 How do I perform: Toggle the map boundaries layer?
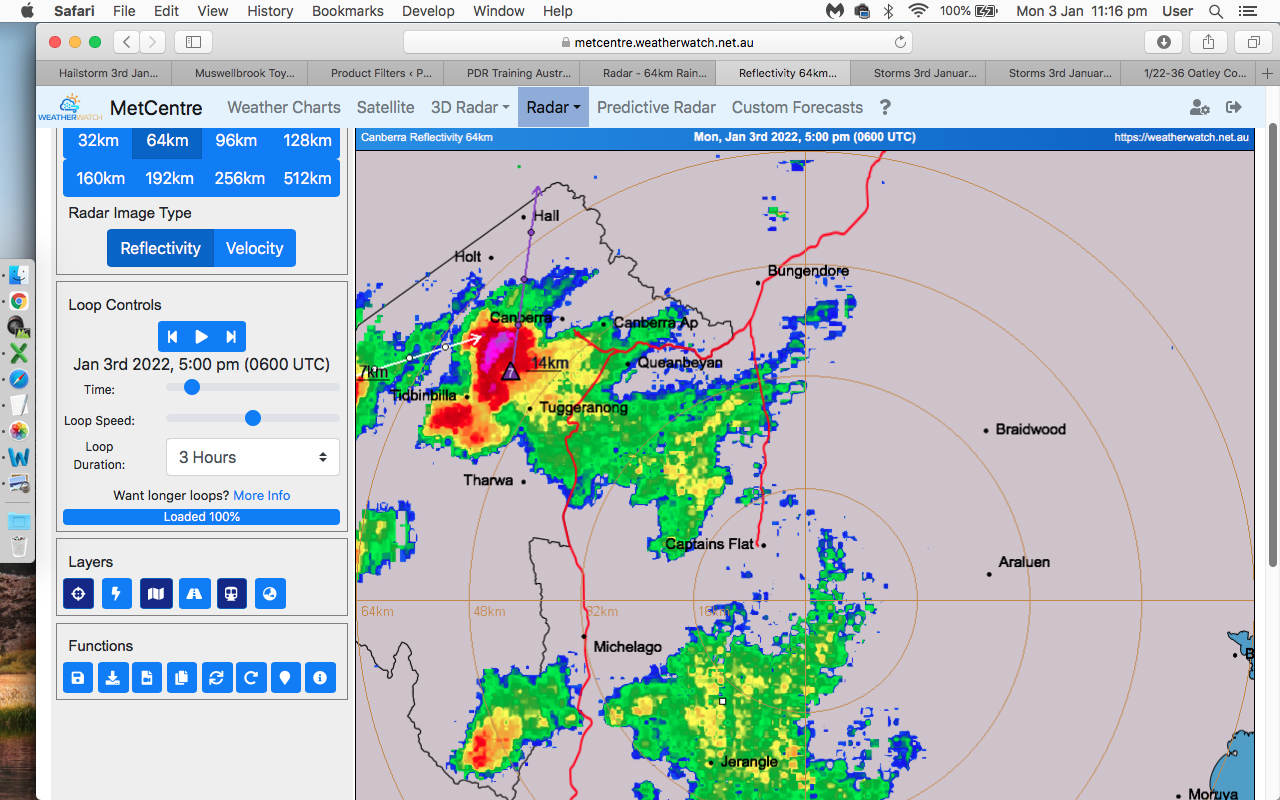pos(156,594)
